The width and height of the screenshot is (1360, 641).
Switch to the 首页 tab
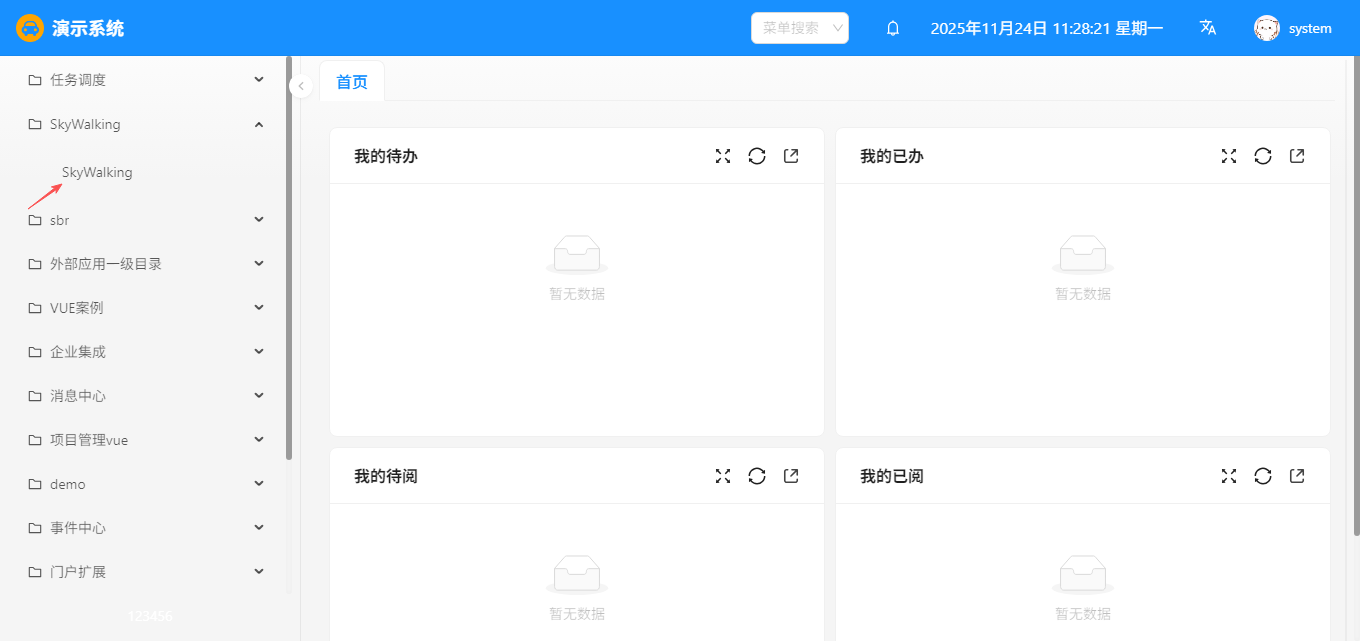(x=352, y=82)
